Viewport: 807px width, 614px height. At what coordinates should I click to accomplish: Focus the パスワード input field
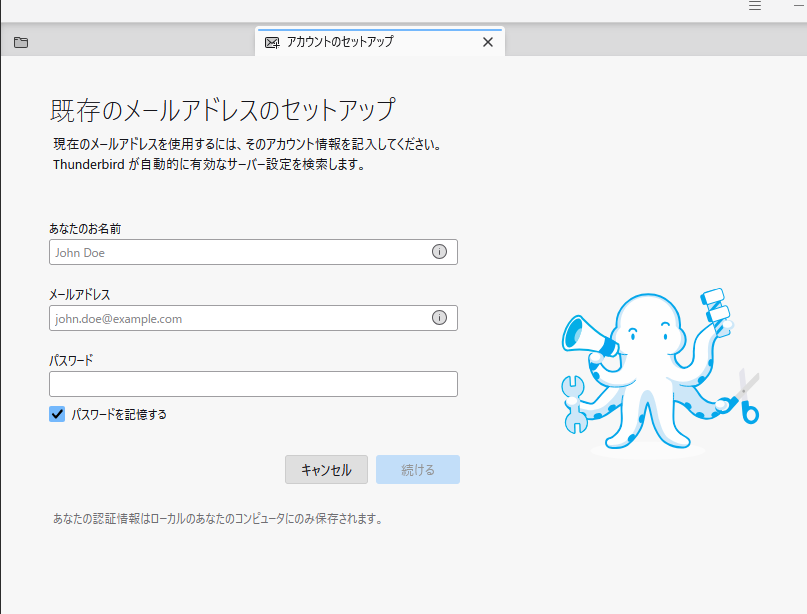pos(253,384)
